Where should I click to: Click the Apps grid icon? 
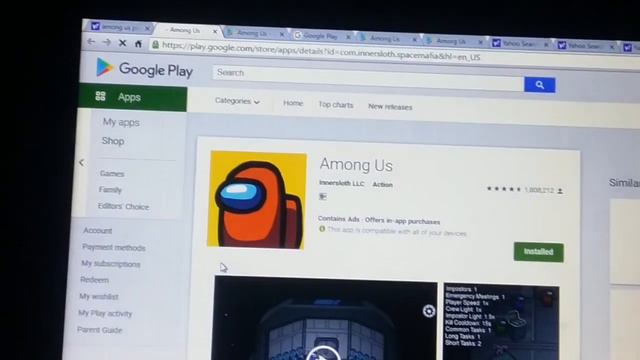pos(100,96)
